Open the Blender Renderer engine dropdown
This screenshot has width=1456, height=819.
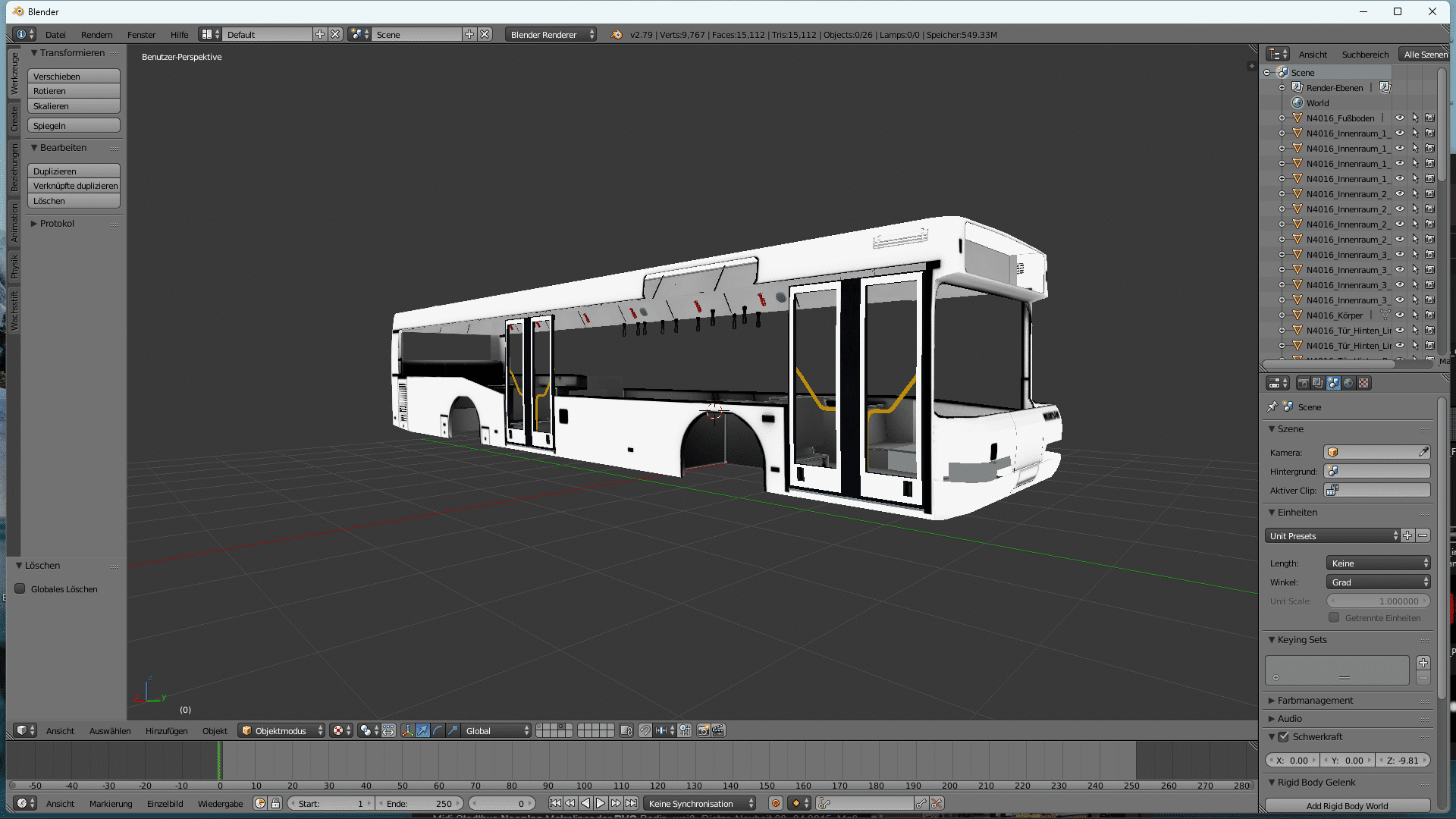[x=551, y=34]
